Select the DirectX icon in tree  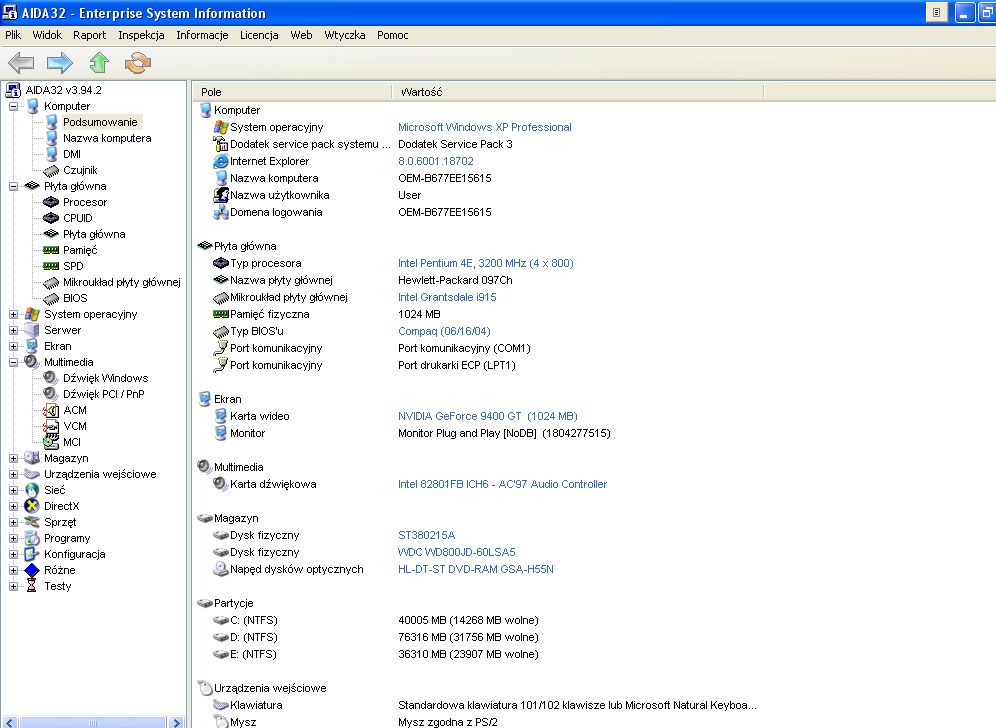point(32,506)
